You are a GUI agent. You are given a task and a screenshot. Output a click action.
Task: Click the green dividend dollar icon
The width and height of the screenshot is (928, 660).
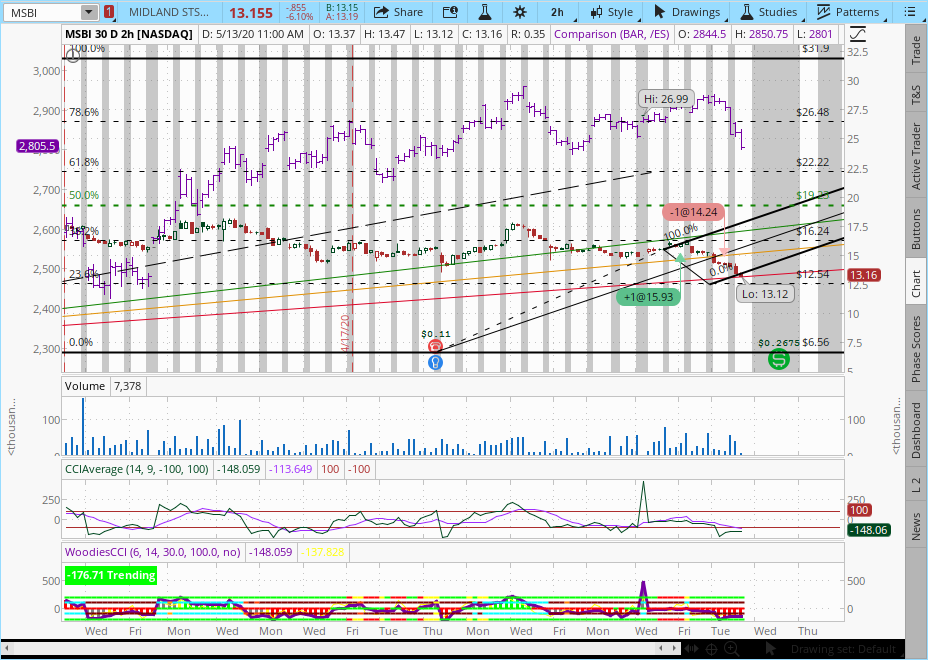[x=777, y=358]
